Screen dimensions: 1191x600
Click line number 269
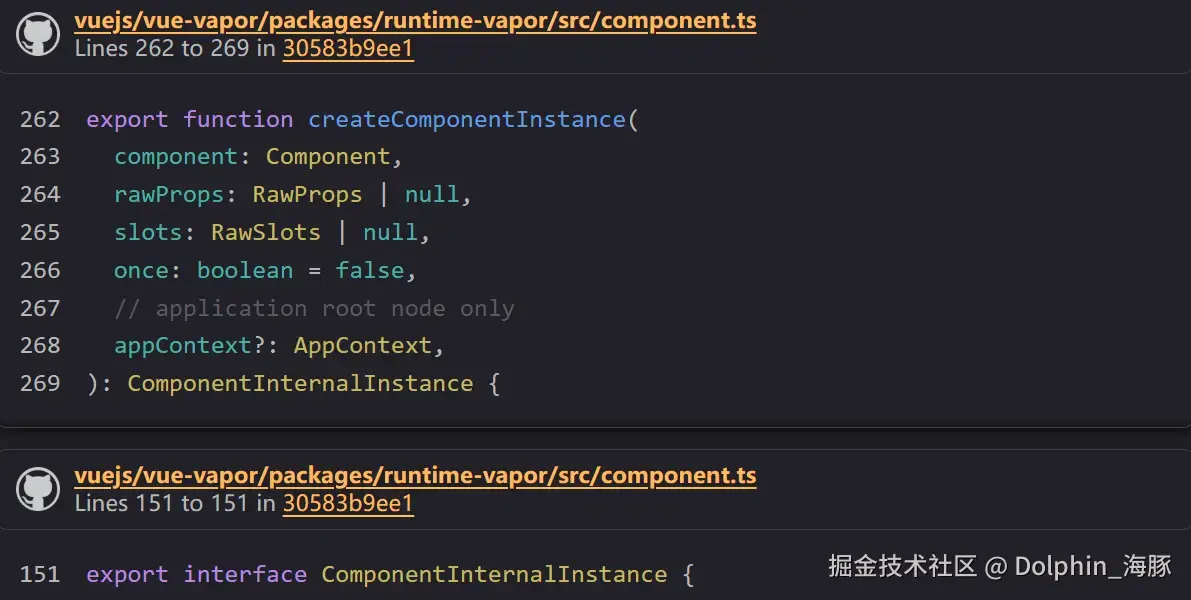pyautogui.click(x=40, y=384)
